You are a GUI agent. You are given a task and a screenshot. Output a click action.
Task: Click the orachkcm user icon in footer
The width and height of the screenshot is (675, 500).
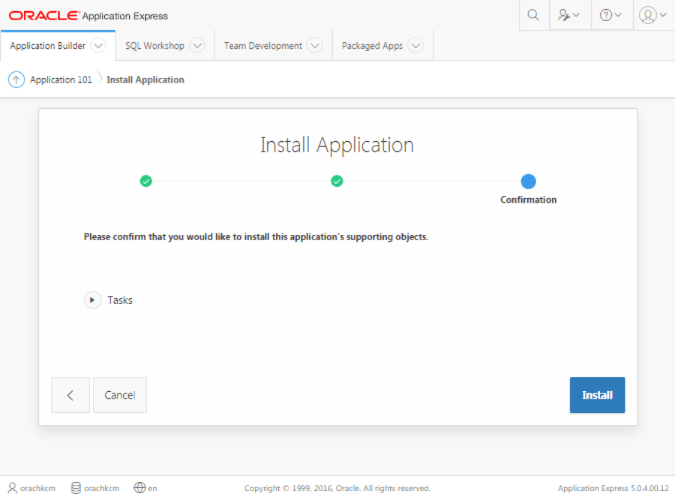[x=12, y=488]
